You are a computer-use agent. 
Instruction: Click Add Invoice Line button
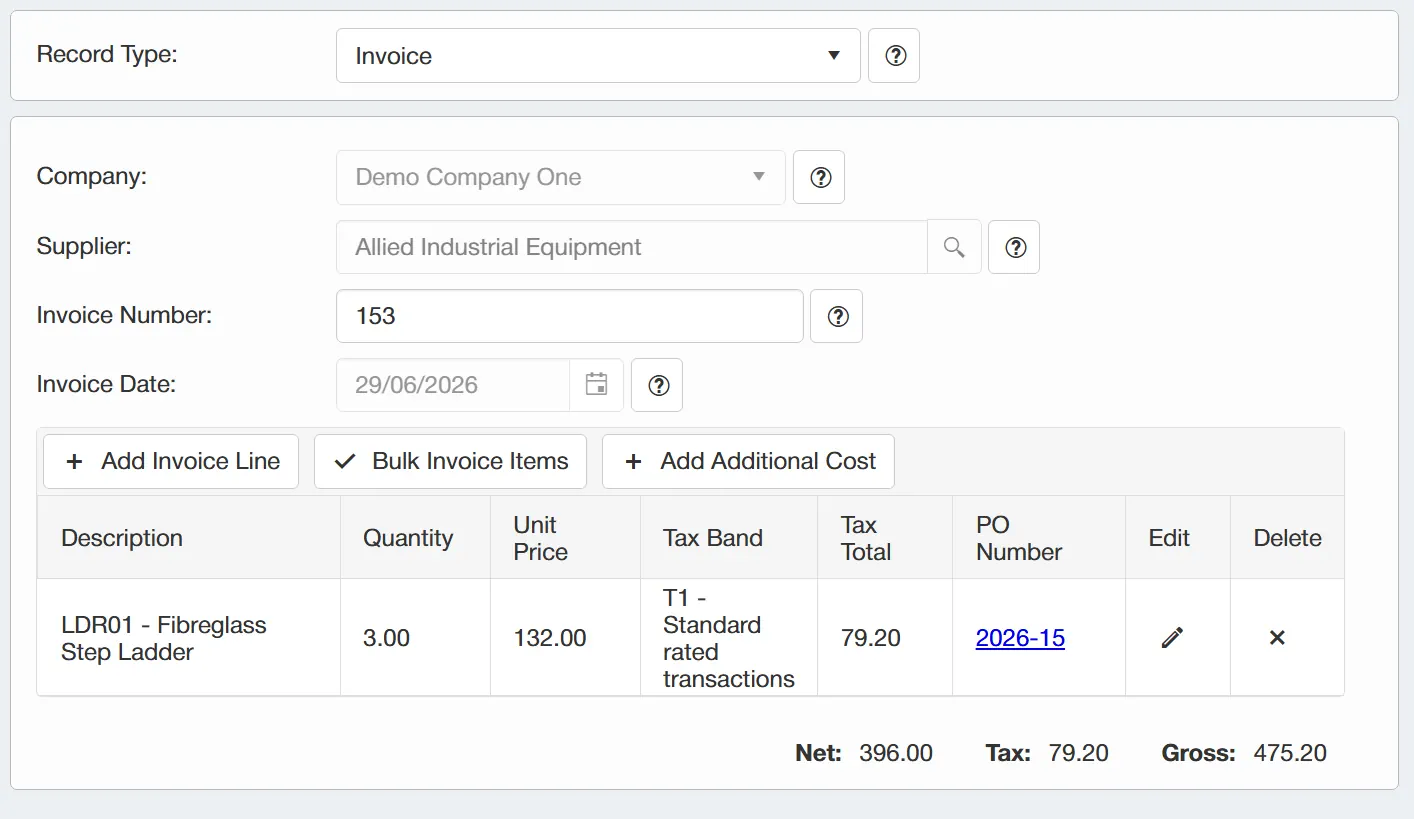tap(171, 461)
